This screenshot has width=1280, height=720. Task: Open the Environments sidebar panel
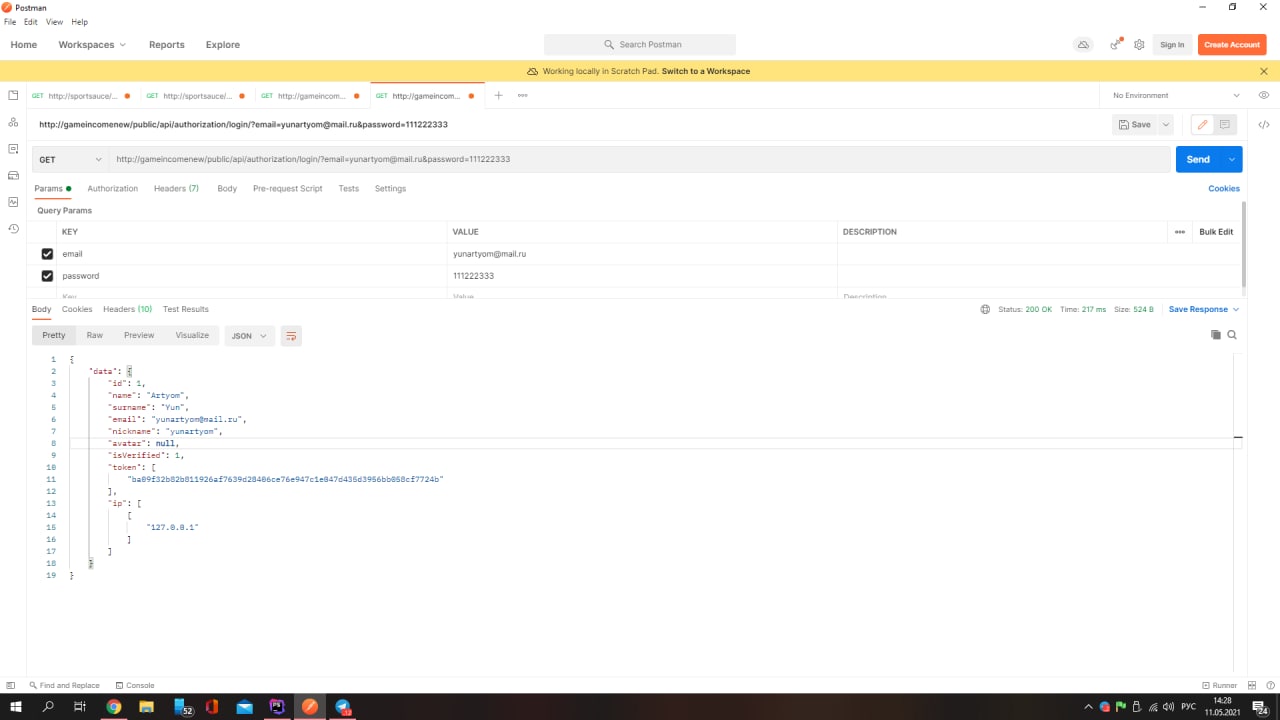tap(13, 148)
